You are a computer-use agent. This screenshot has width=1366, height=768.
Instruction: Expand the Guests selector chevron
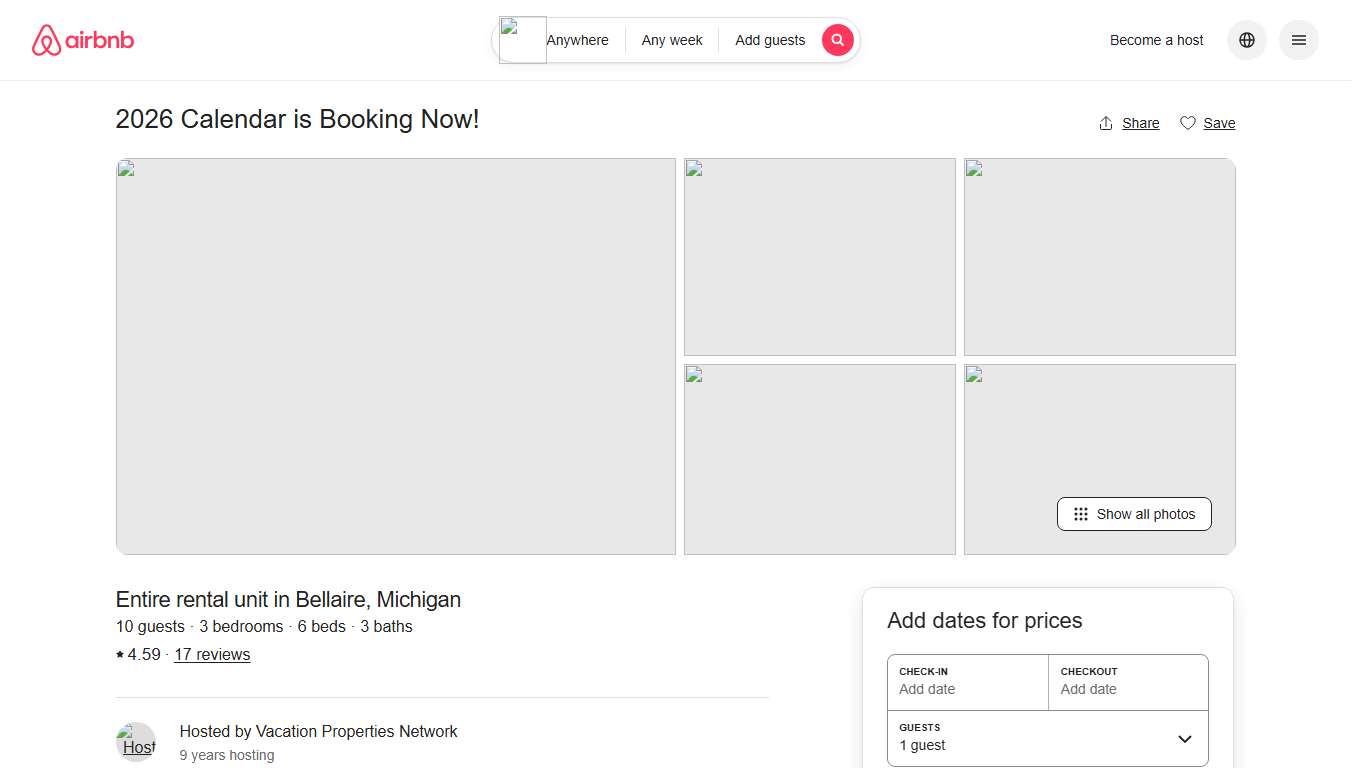pos(1182,738)
